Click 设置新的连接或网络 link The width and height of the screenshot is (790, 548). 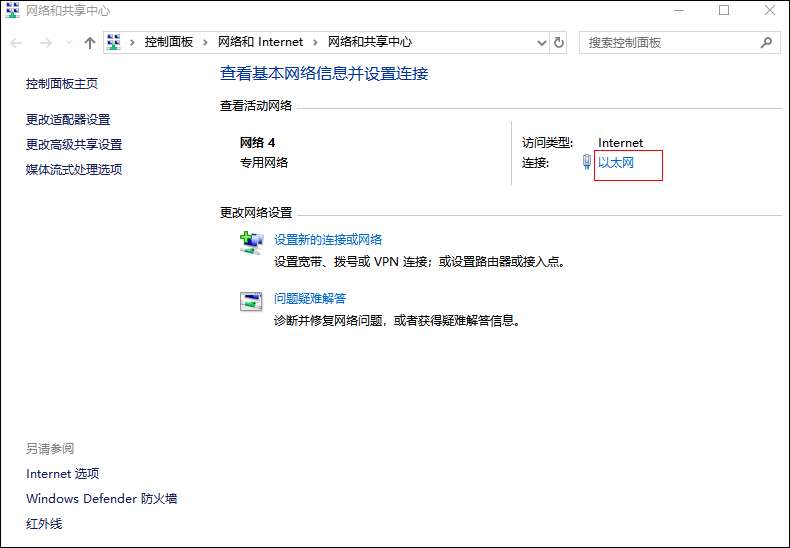pos(328,240)
